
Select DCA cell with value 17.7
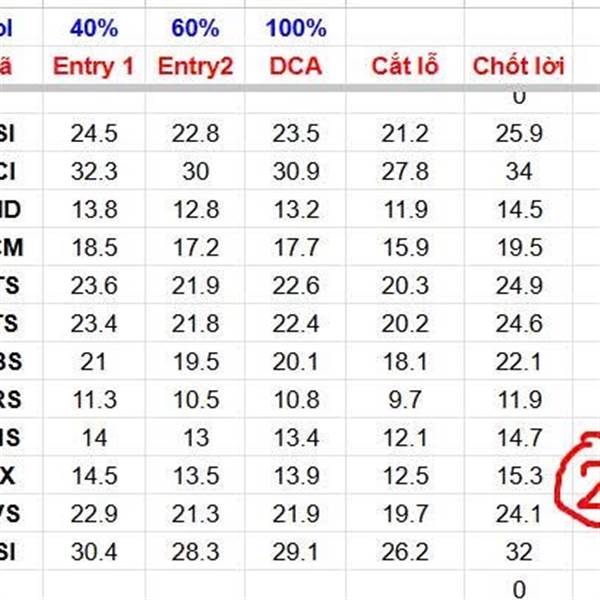[x=295, y=247]
